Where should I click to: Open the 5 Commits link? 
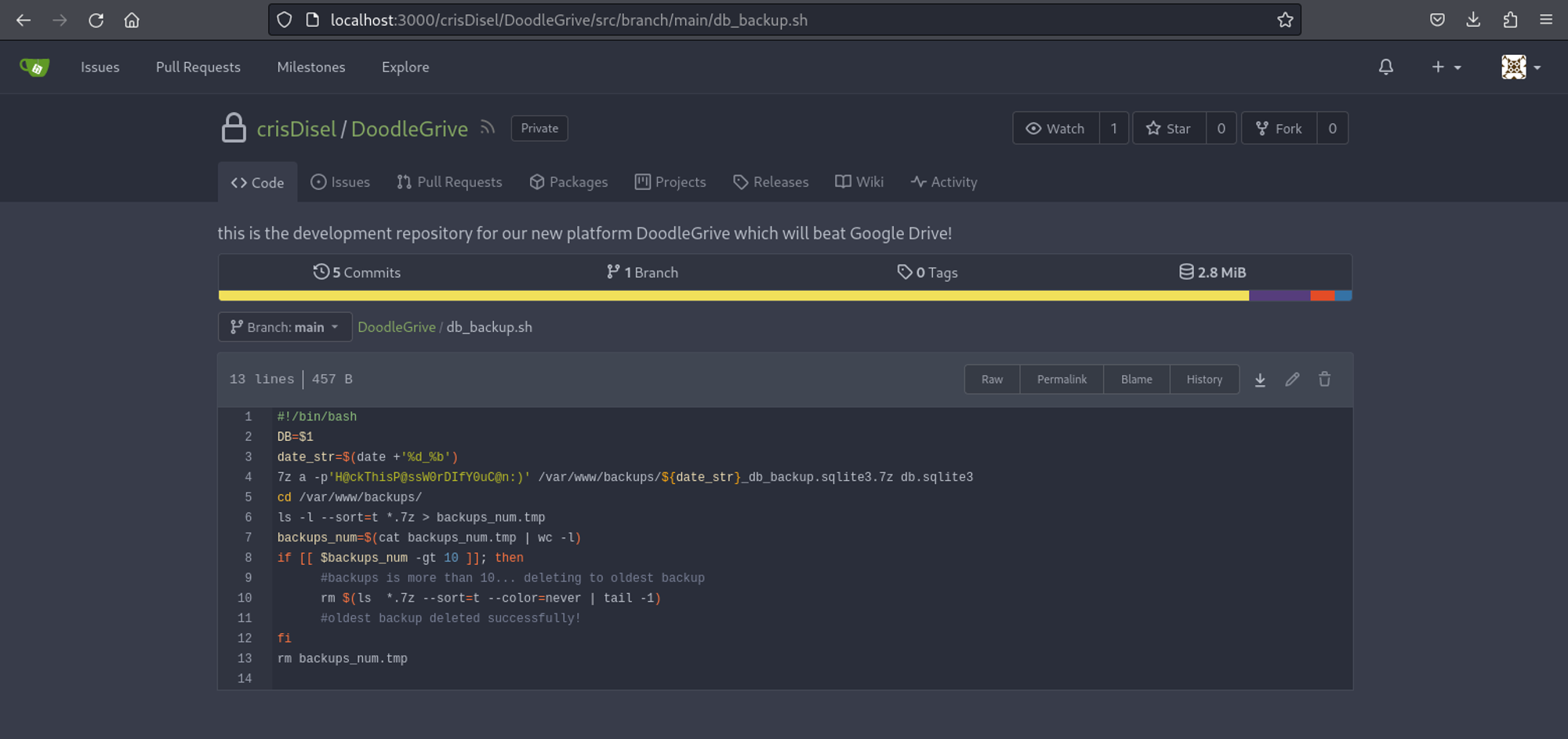(x=357, y=272)
